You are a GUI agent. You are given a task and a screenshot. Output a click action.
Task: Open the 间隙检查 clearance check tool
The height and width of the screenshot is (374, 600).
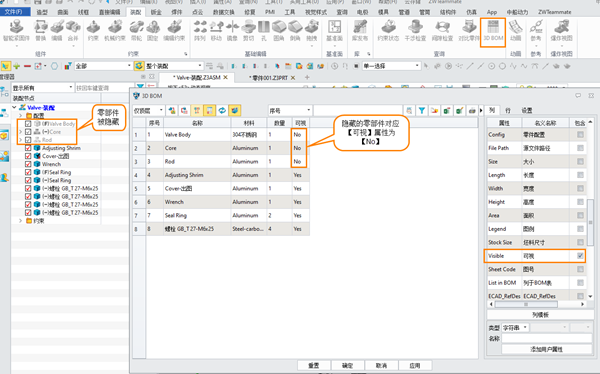click(442, 31)
